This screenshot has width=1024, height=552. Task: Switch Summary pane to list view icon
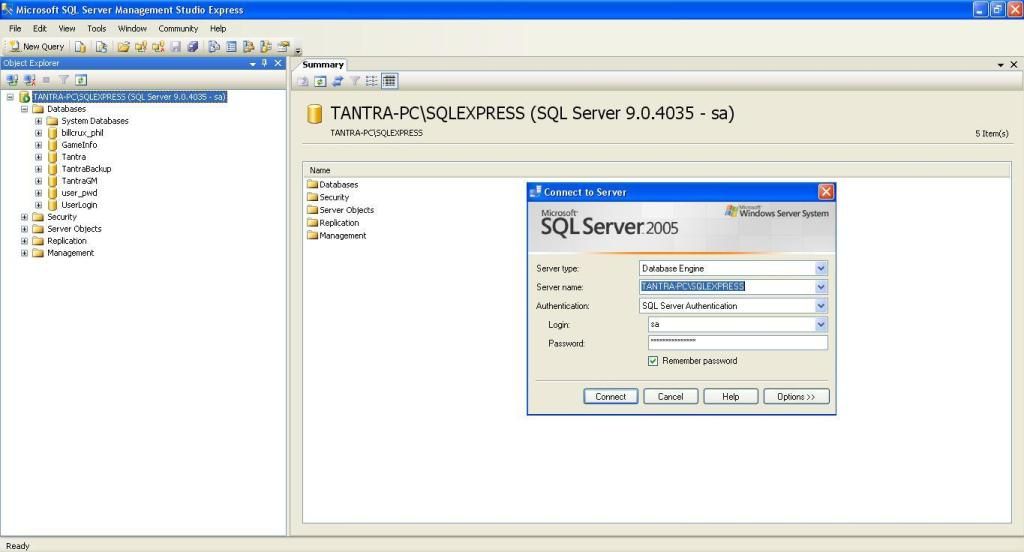(372, 81)
